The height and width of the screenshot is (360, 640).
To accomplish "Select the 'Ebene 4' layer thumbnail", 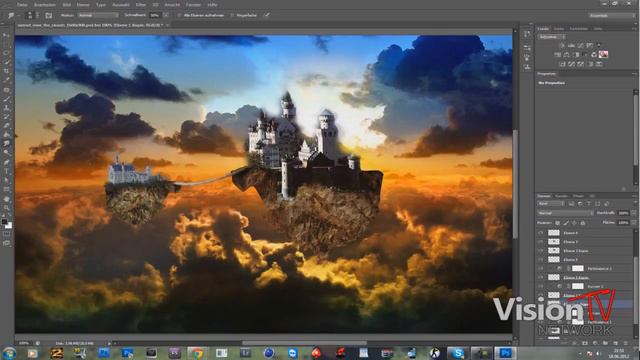I will (x=553, y=233).
